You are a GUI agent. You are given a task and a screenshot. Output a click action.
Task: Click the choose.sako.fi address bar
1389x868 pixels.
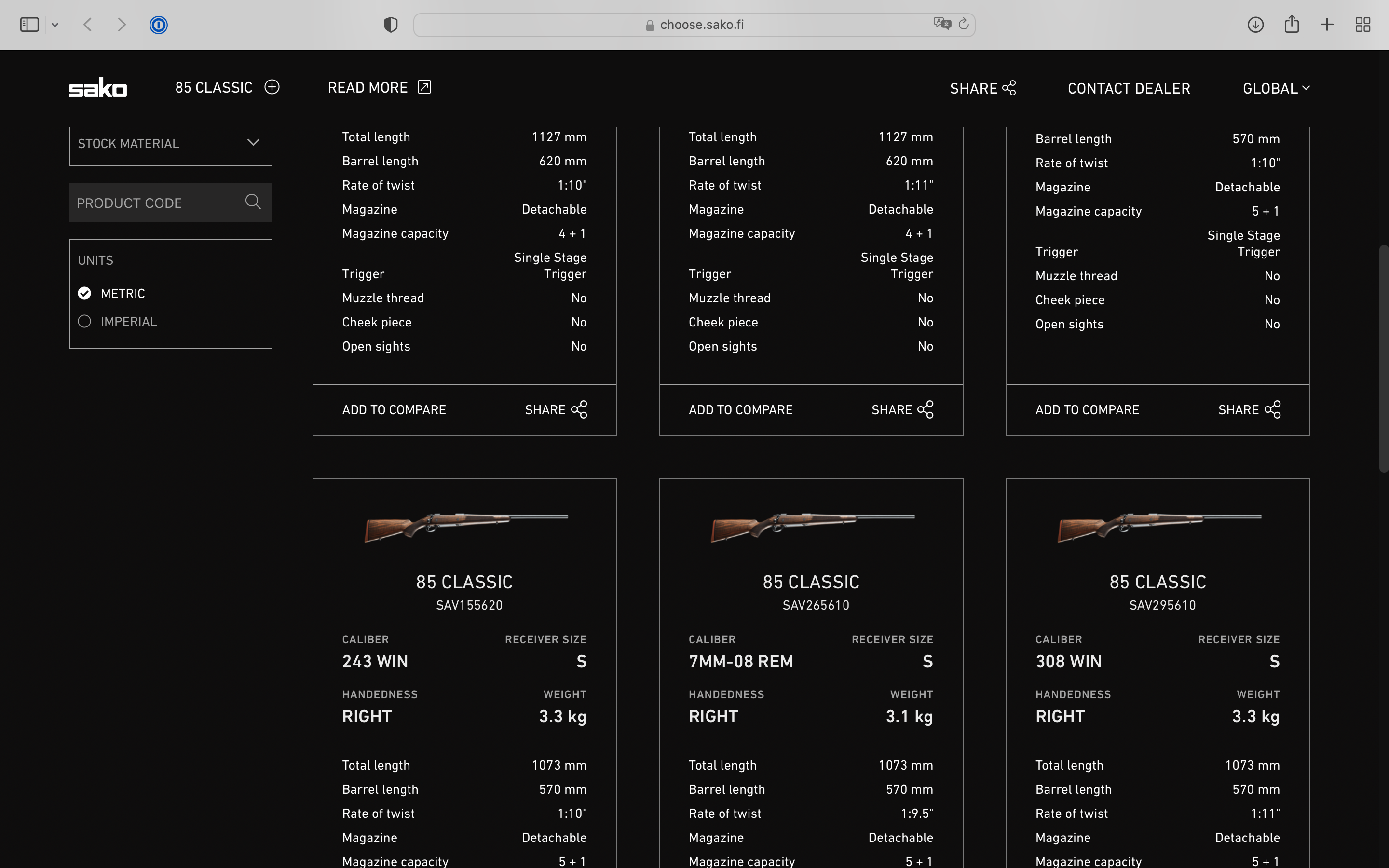[x=694, y=25]
